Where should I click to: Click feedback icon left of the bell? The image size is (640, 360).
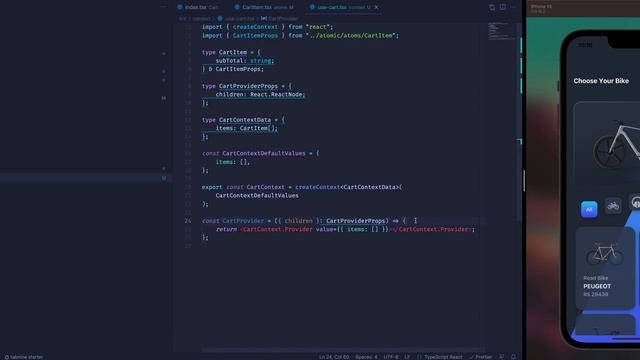coord(502,357)
